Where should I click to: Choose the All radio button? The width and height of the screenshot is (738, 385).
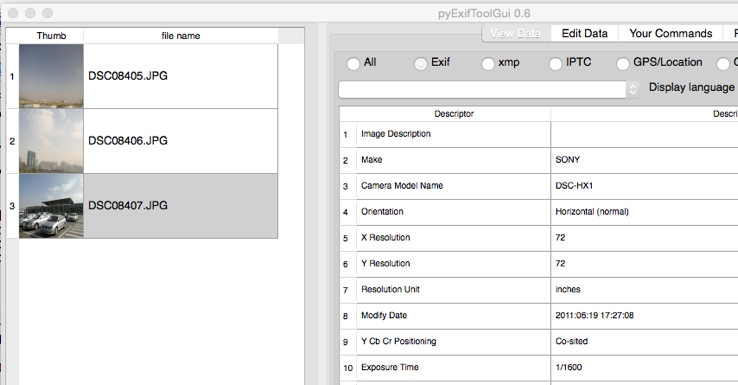tap(353, 63)
